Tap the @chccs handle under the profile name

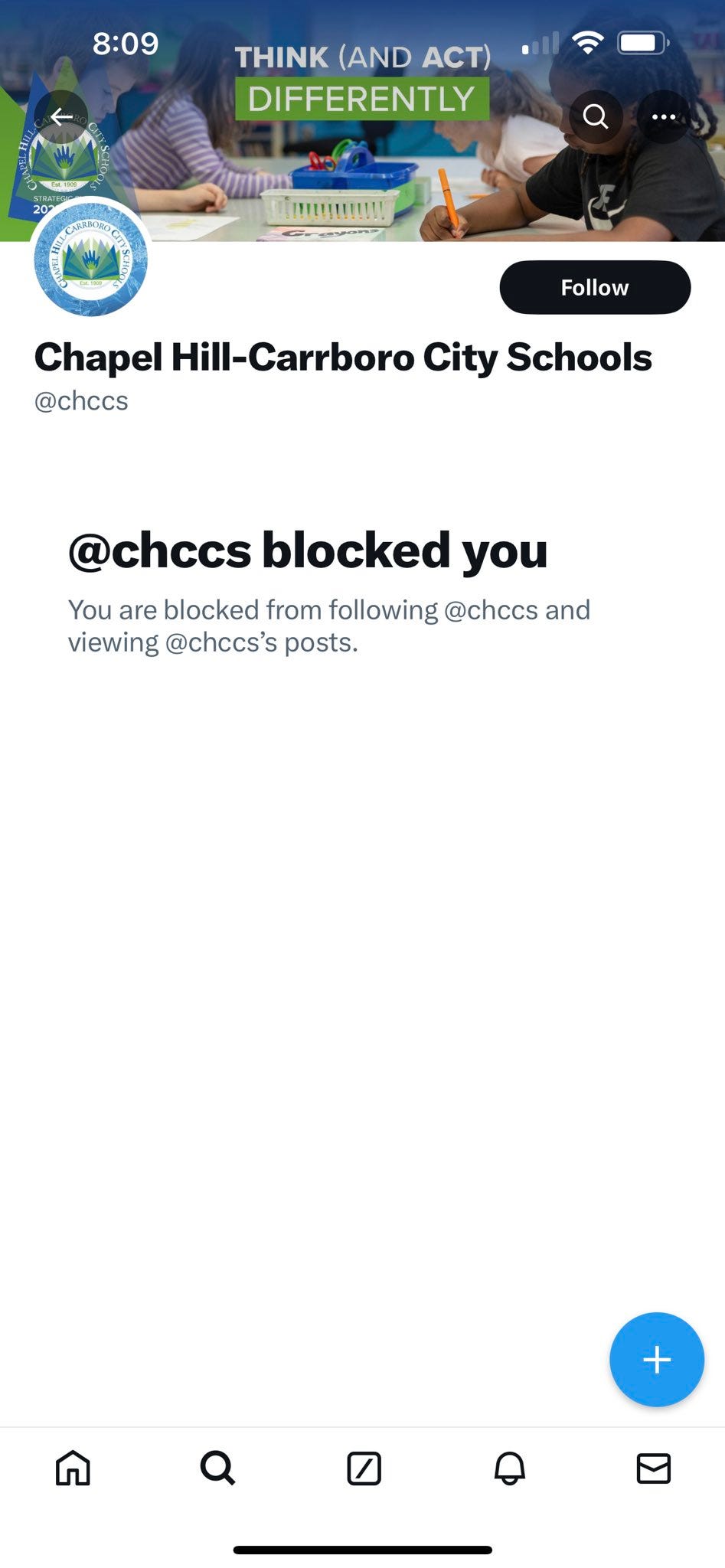point(81,400)
